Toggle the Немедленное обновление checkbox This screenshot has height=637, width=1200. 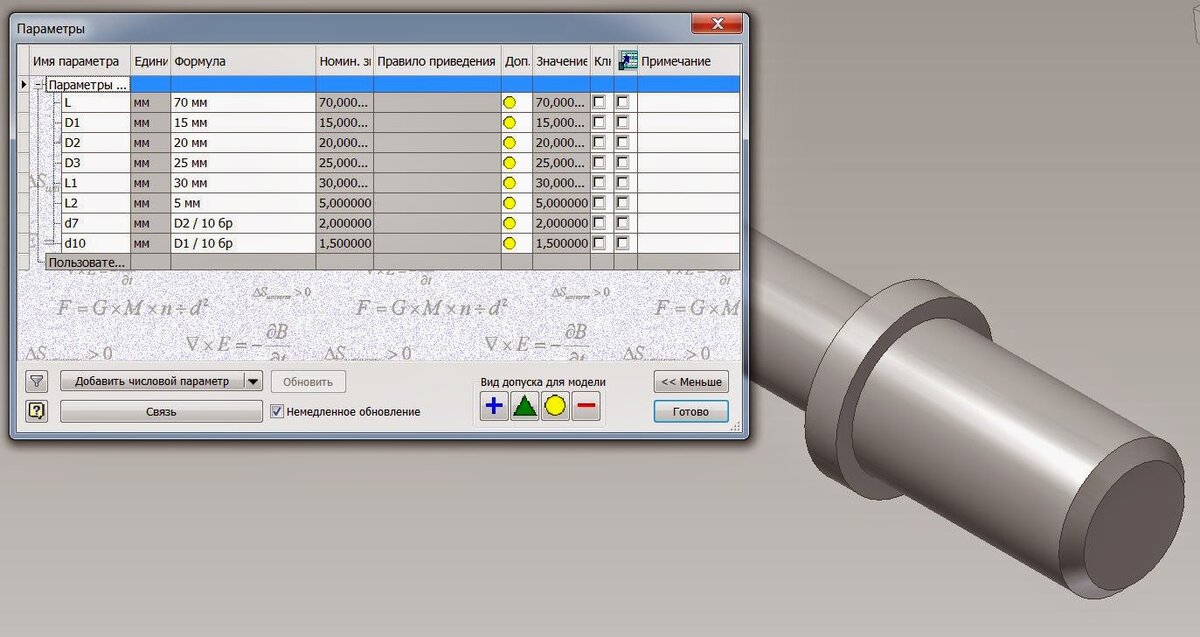(278, 411)
